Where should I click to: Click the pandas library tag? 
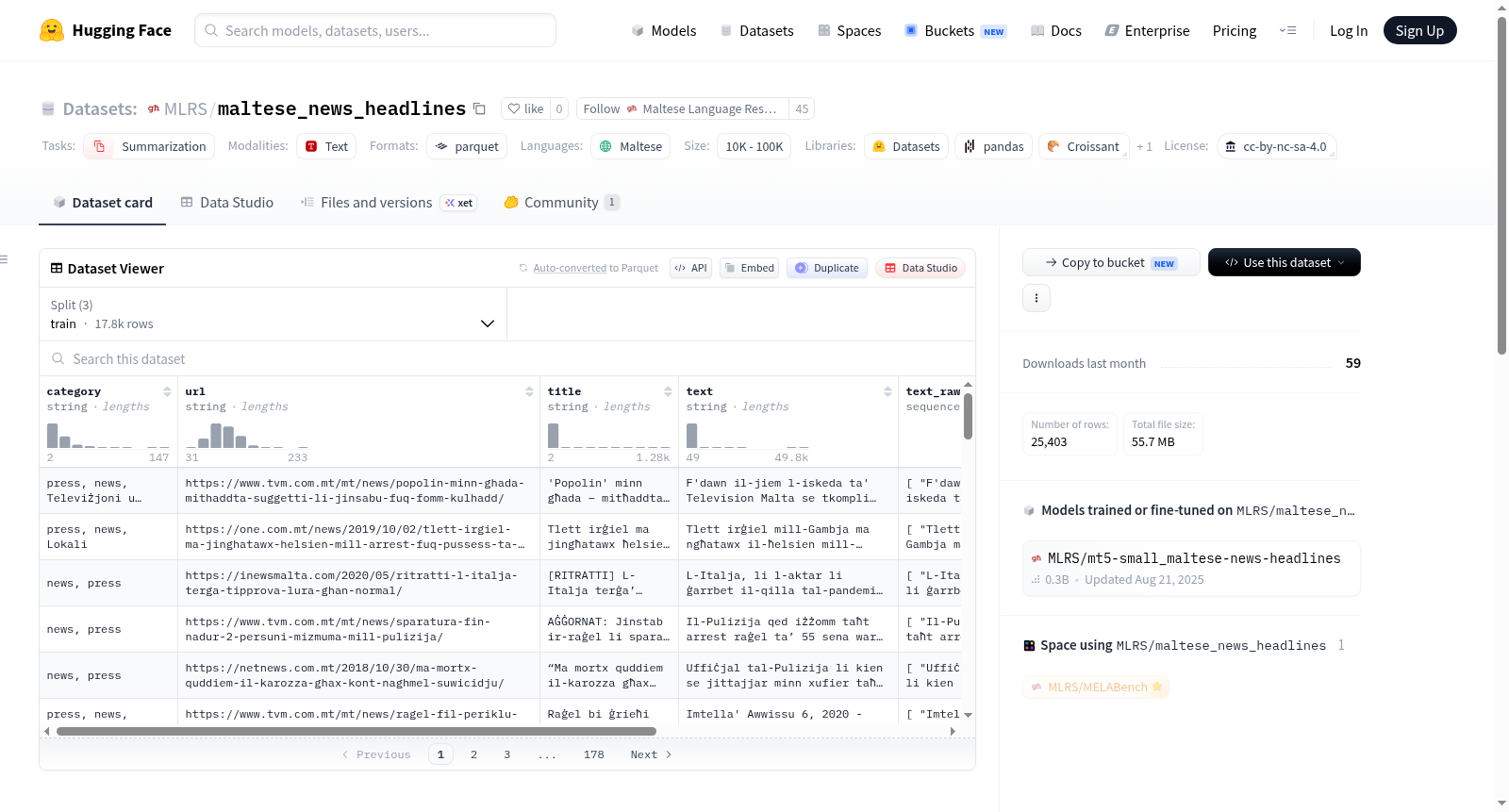994,146
